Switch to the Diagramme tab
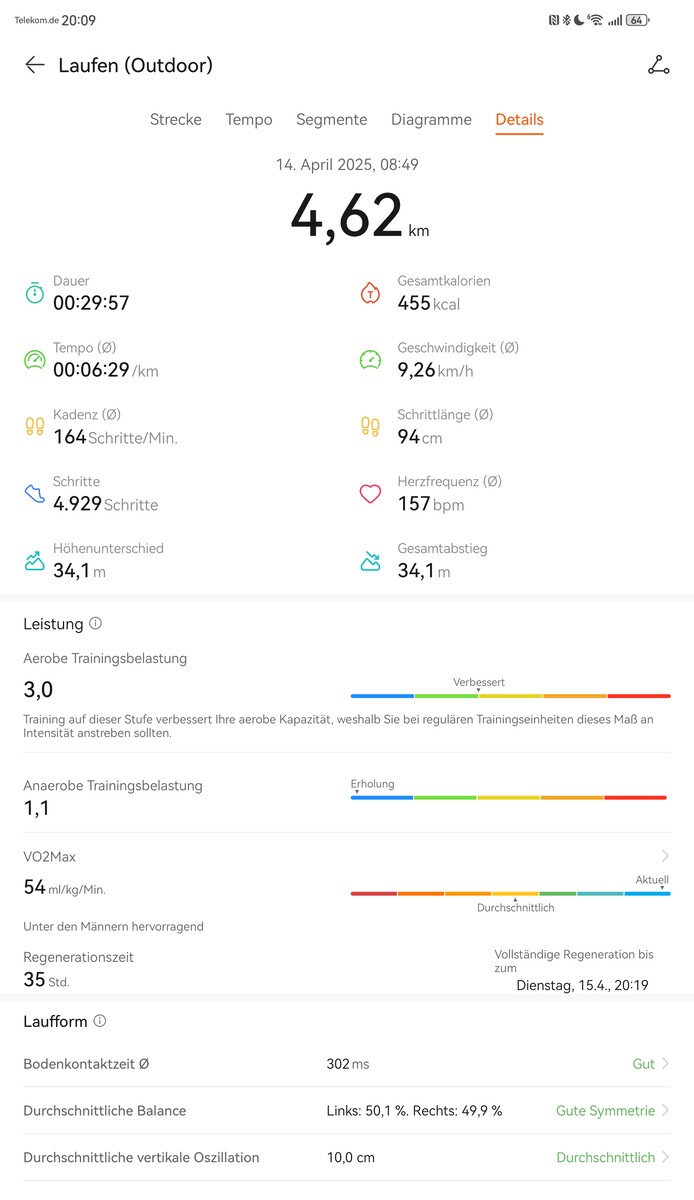 pyautogui.click(x=431, y=120)
